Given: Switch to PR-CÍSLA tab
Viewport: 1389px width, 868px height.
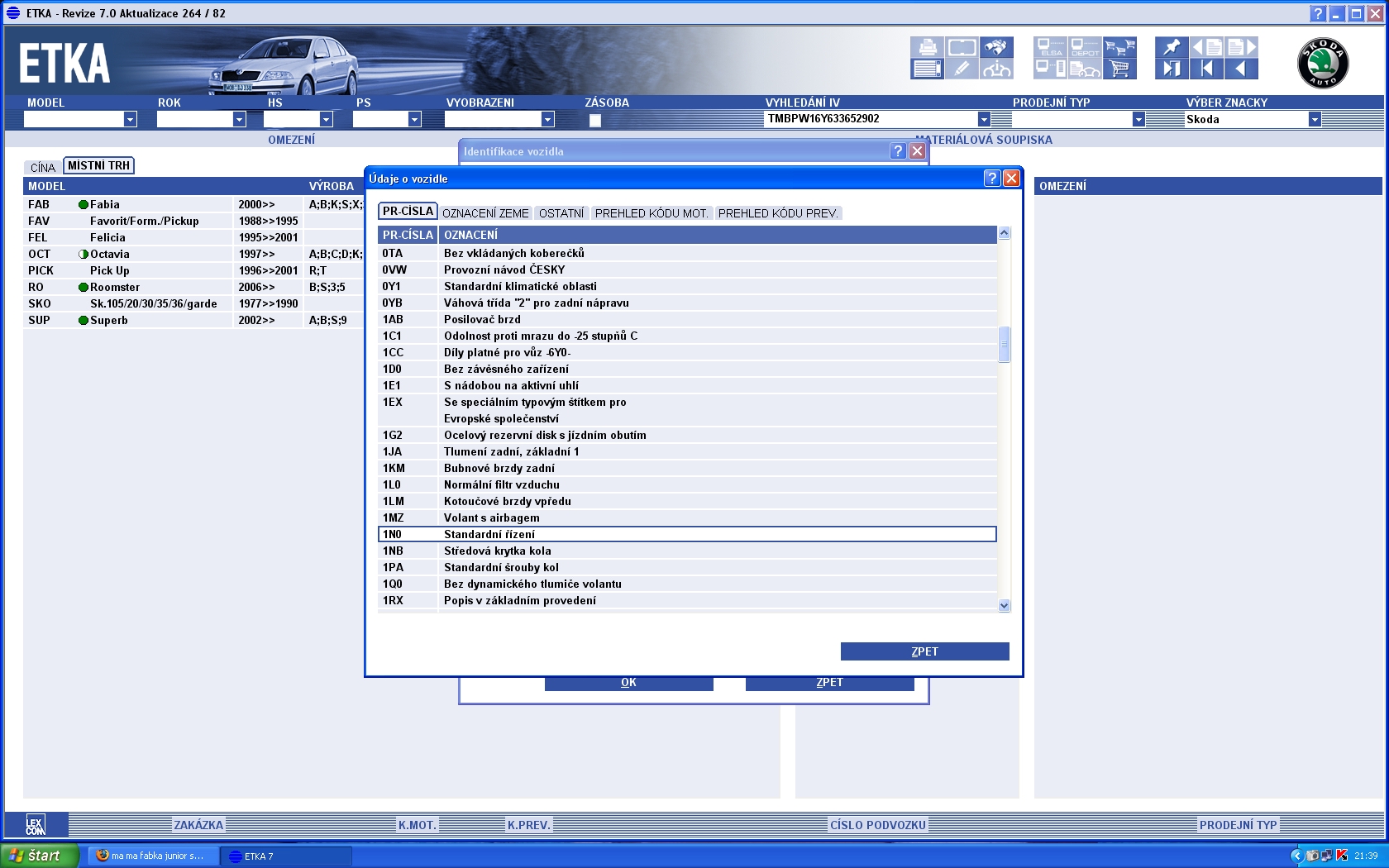Looking at the screenshot, I should 408,211.
